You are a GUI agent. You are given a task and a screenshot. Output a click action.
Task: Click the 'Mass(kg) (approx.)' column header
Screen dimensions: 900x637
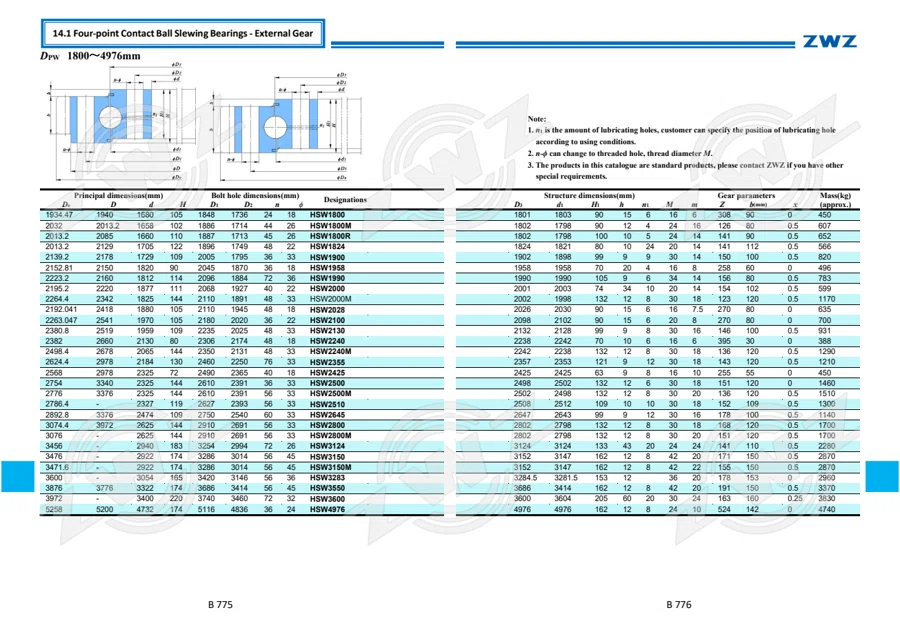835,200
